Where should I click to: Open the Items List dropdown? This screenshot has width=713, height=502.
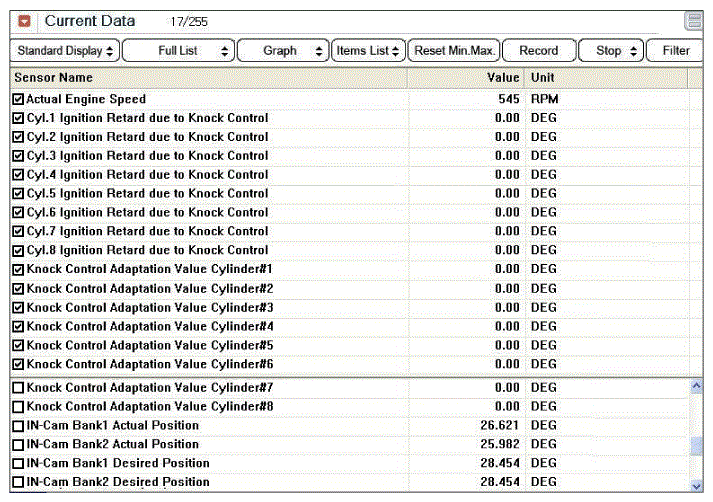click(368, 50)
